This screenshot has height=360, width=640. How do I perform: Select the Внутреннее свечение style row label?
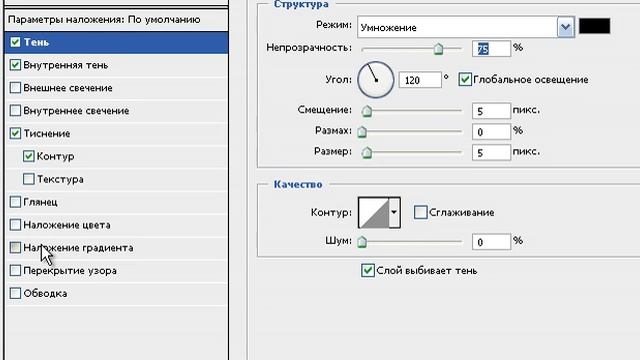click(x=76, y=111)
